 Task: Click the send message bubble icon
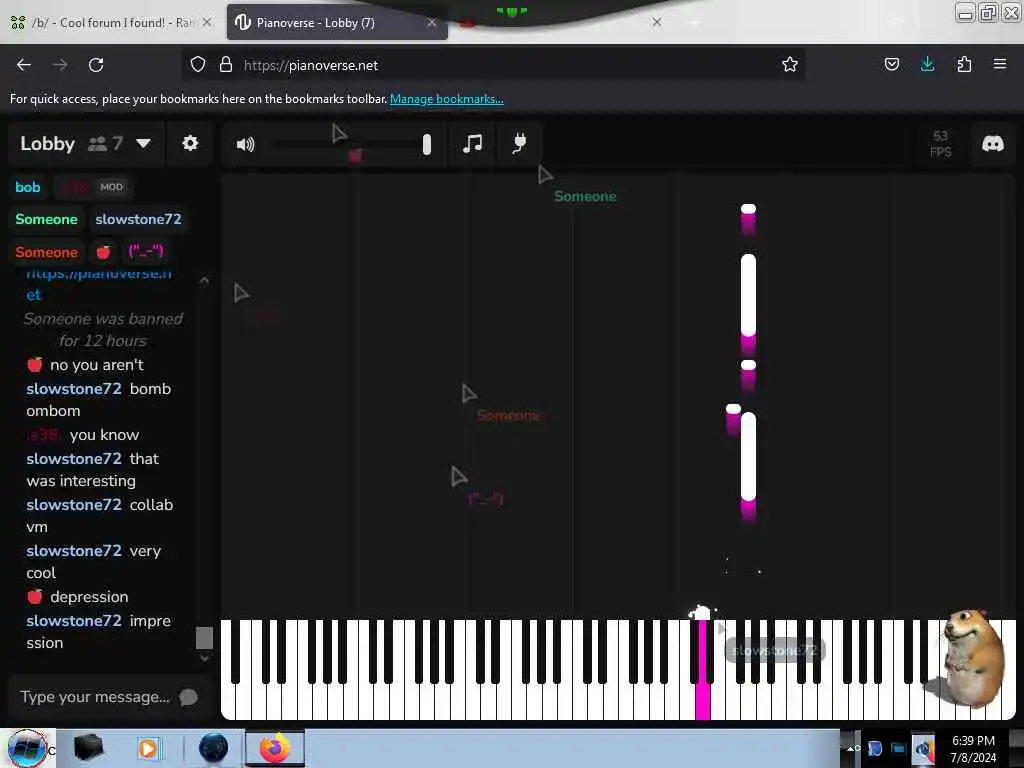pos(188,697)
